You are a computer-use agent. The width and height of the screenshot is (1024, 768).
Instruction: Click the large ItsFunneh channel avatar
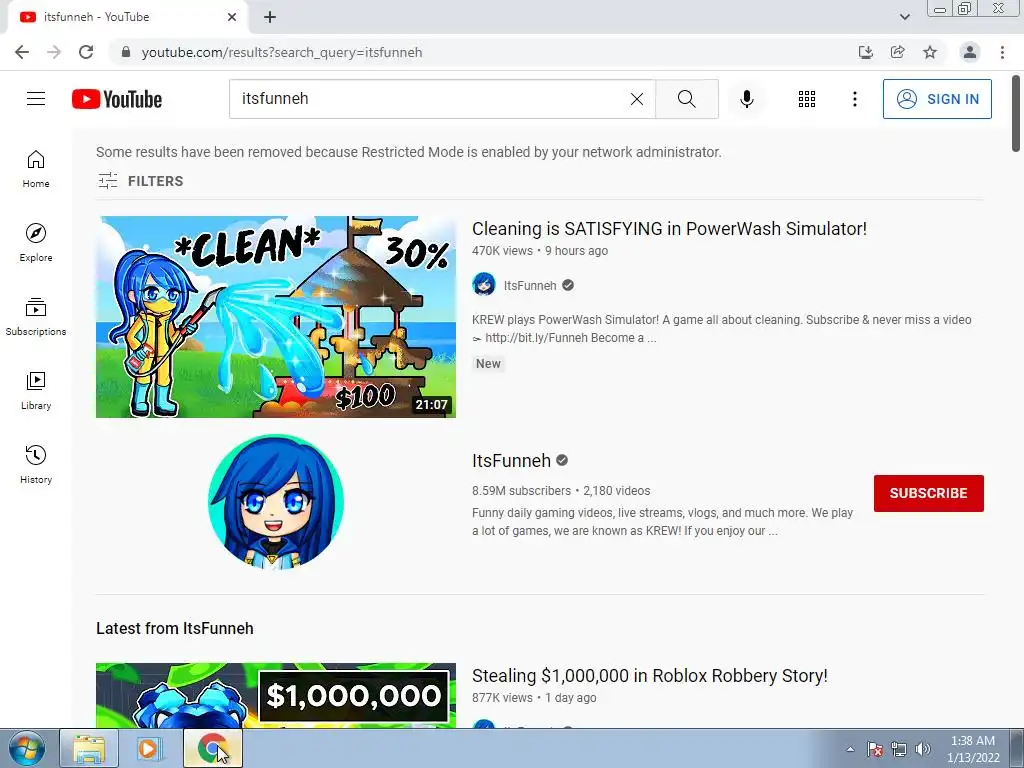pos(276,502)
